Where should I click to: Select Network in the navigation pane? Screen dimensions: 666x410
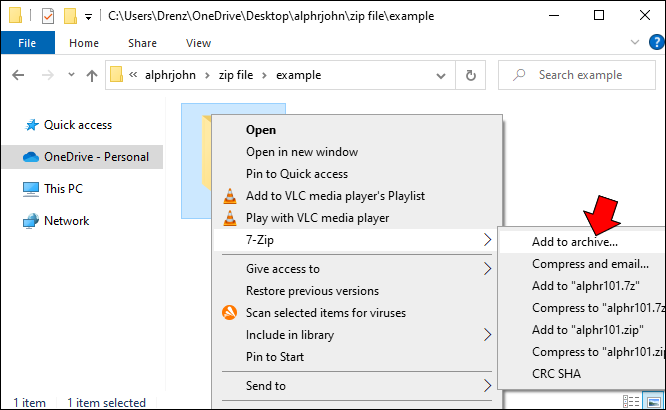click(66, 221)
